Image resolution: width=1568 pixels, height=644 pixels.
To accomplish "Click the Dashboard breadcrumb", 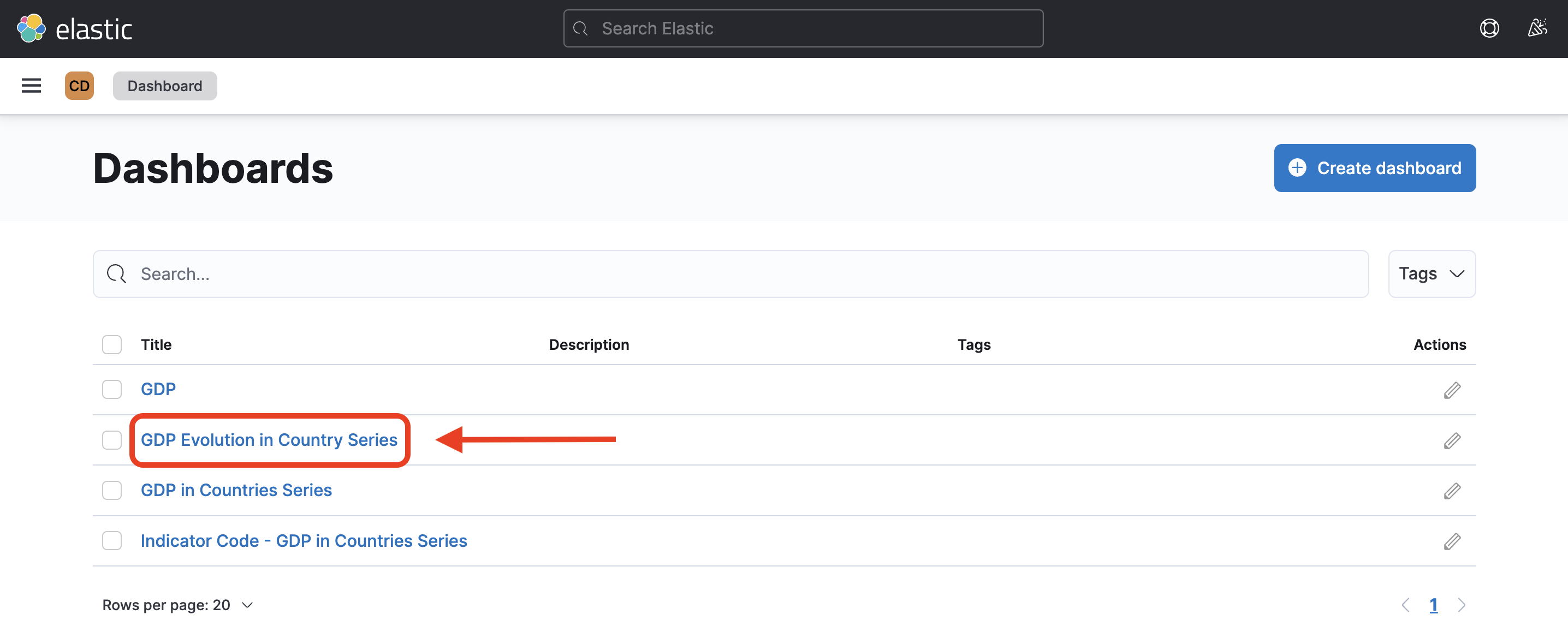I will 165,86.
